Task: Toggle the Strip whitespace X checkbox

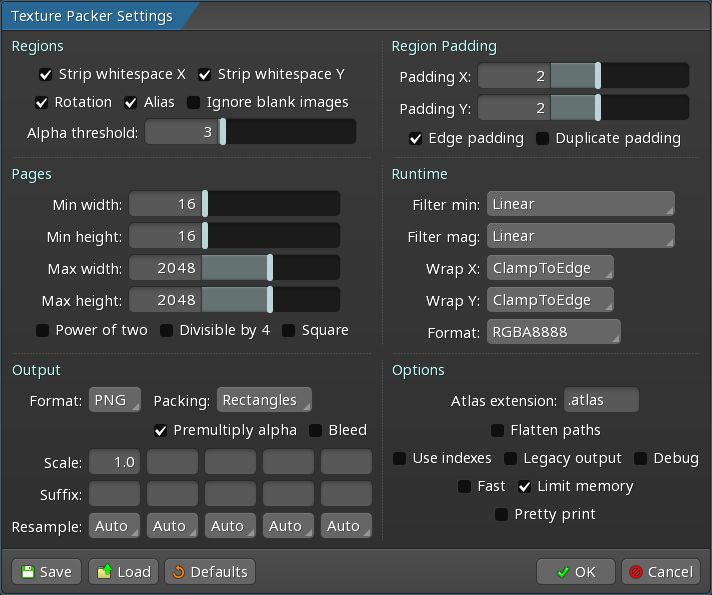Action: 45,74
